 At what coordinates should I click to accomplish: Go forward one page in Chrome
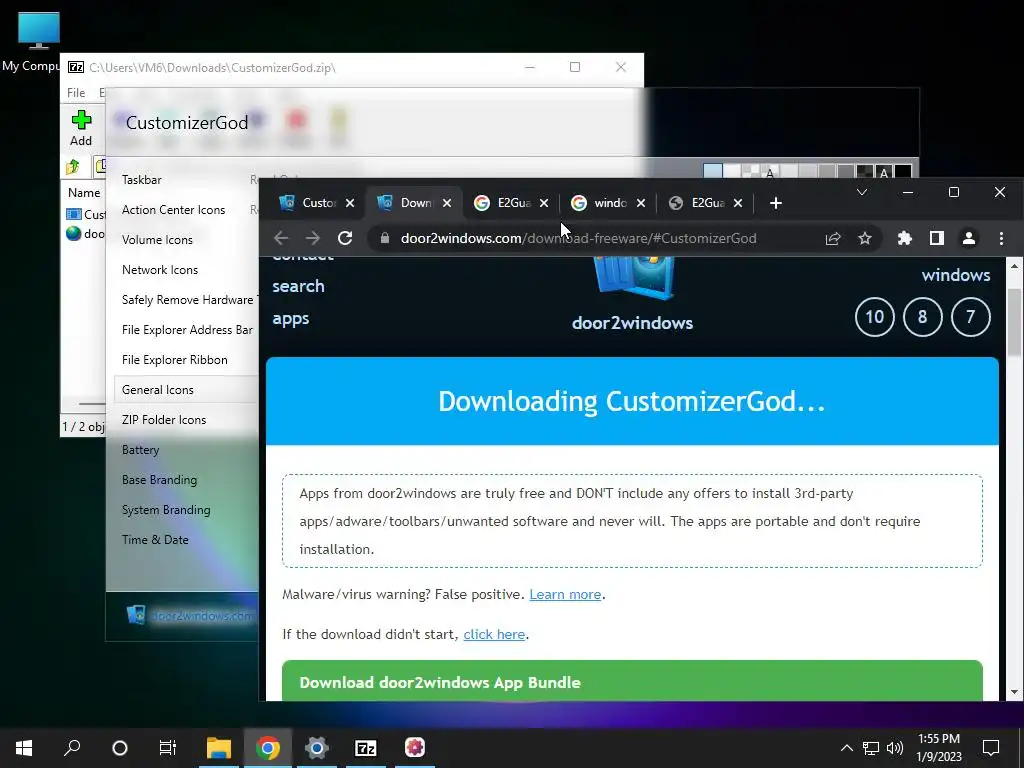313,238
